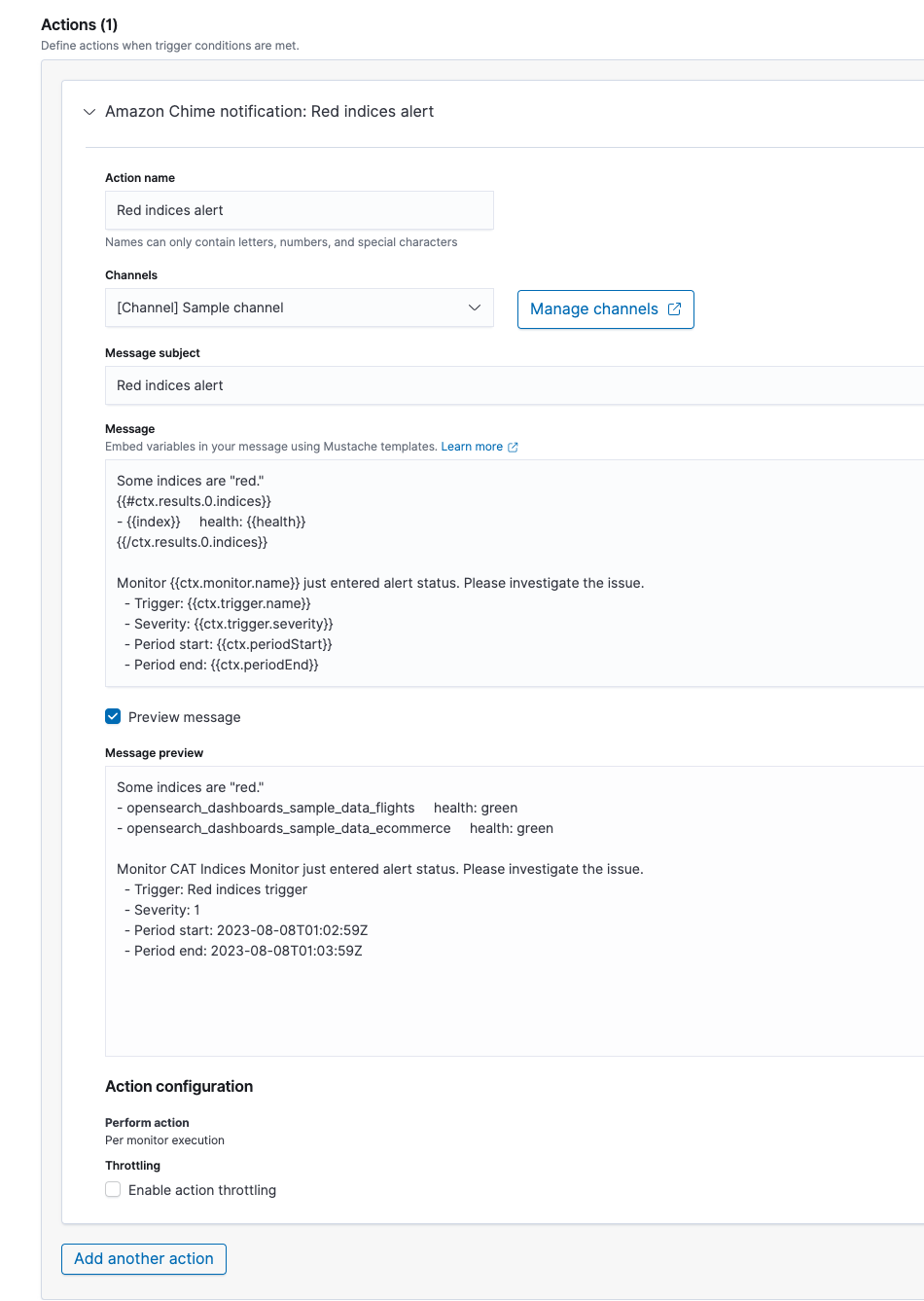Click the blue checkmark icon on Preview message
924x1301 pixels.
coord(113,716)
